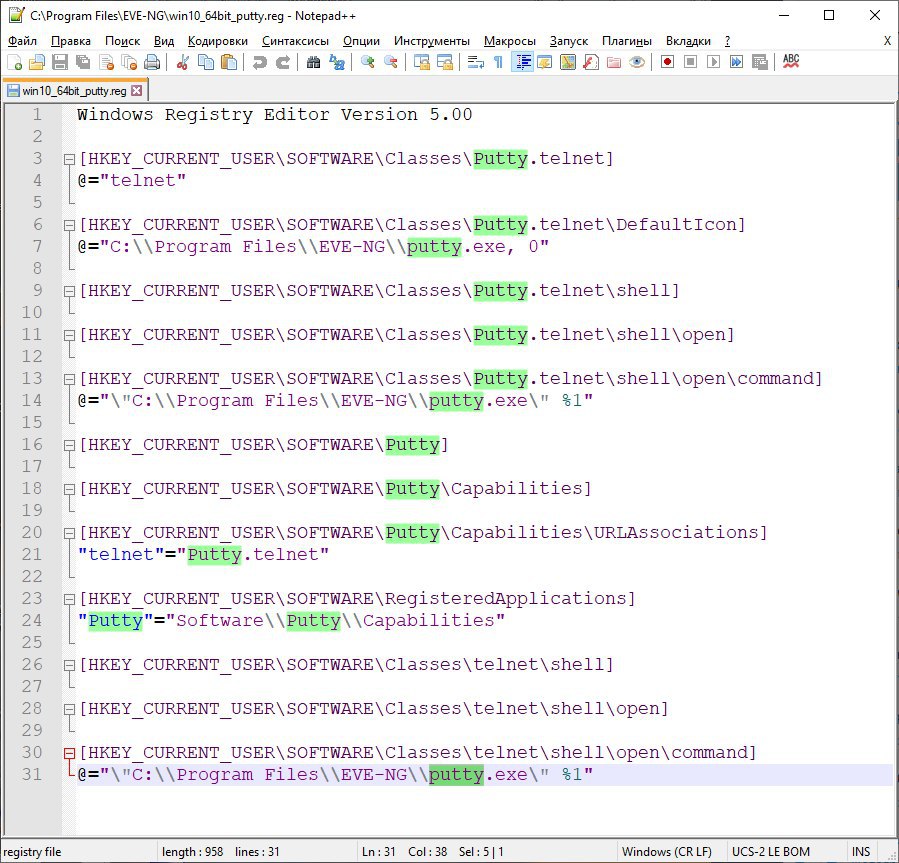Click the UCS-2 LE BOM encoding in status bar
Screen dimensions: 899x863
771,852
